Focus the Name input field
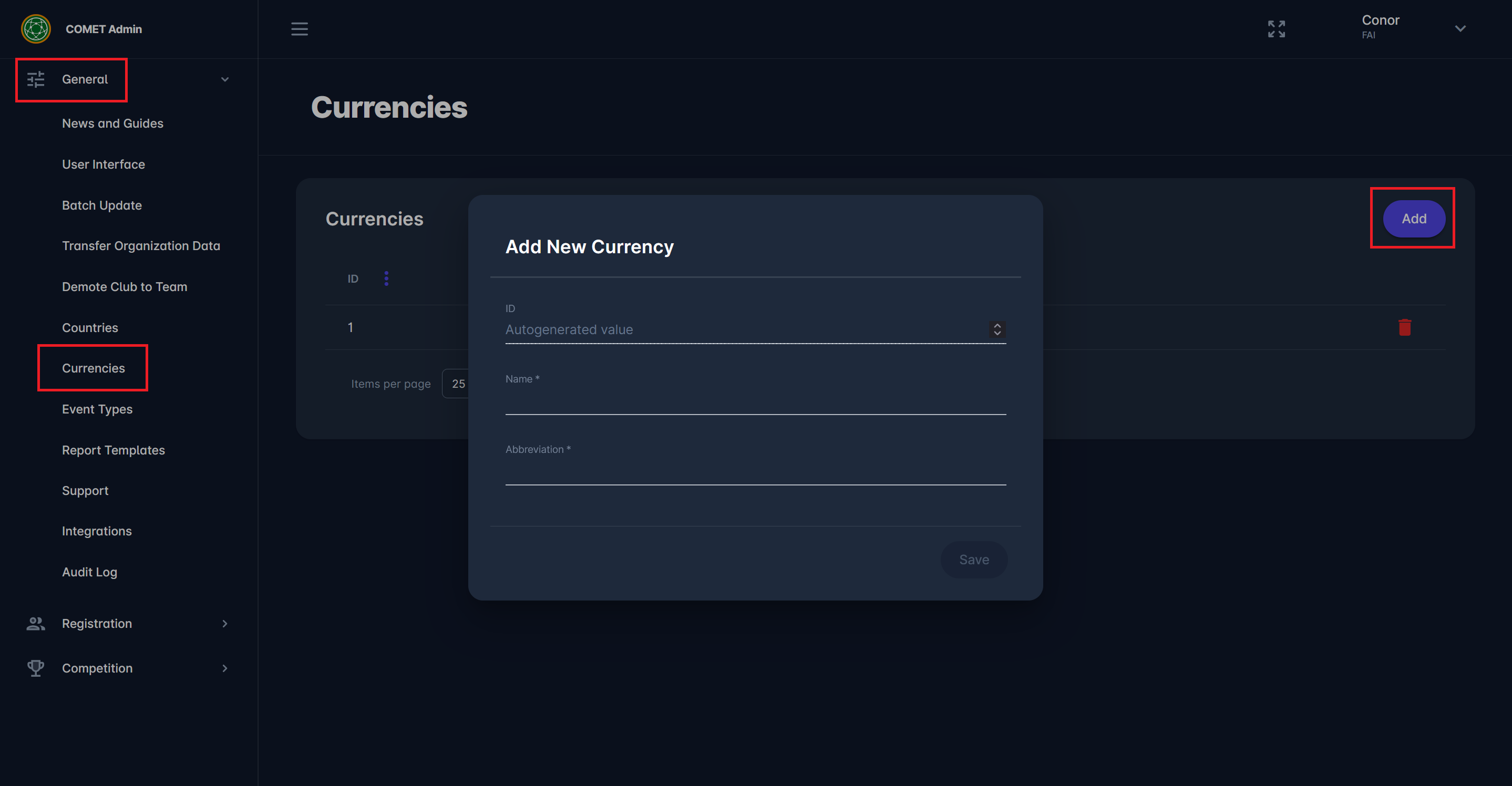Image resolution: width=1512 pixels, height=786 pixels. point(755,401)
